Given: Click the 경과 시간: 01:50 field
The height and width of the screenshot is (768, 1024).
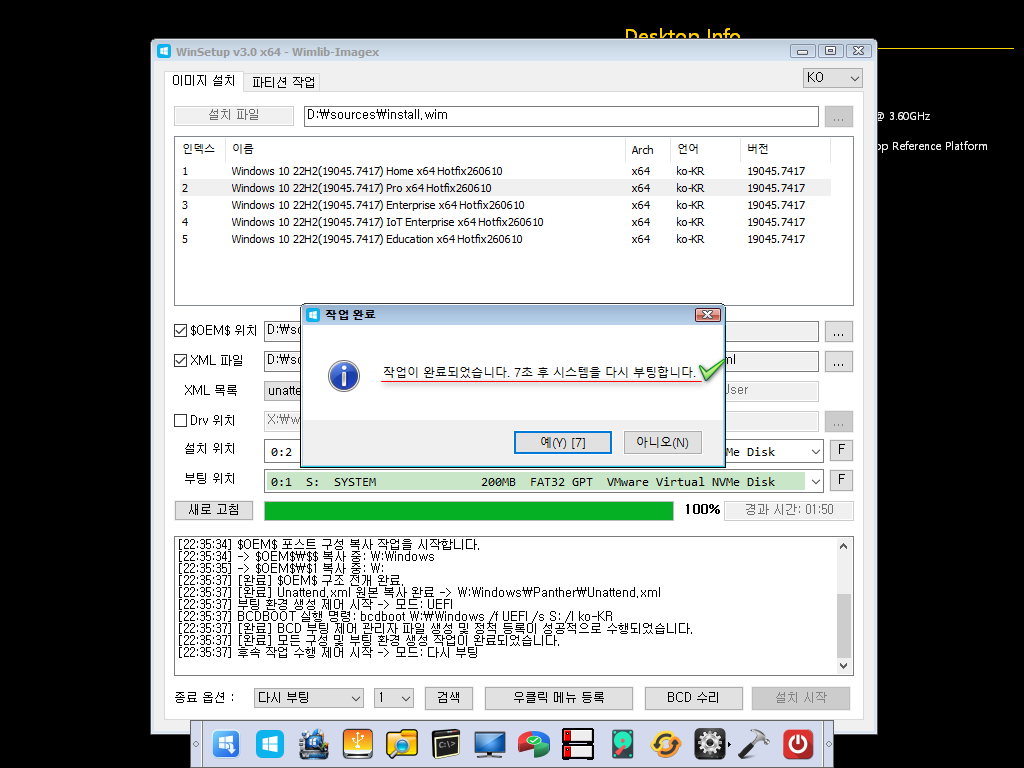Looking at the screenshot, I should (789, 510).
